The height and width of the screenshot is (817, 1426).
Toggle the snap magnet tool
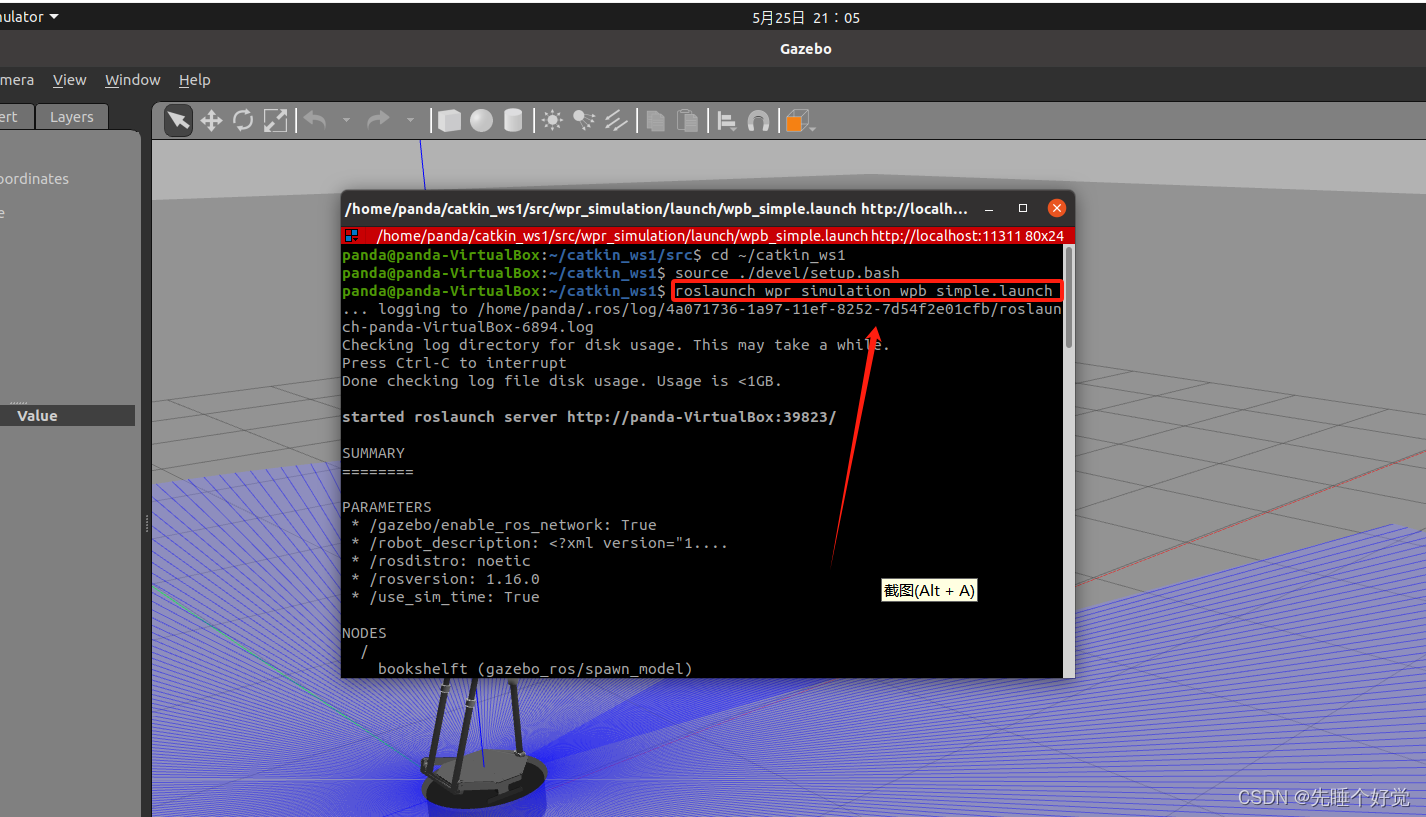click(x=759, y=121)
